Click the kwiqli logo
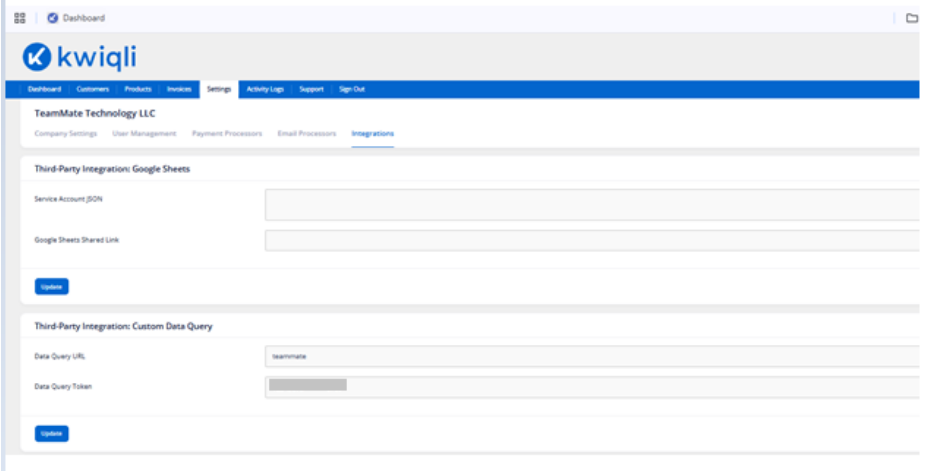This screenshot has height=476, width=930. [x=79, y=57]
